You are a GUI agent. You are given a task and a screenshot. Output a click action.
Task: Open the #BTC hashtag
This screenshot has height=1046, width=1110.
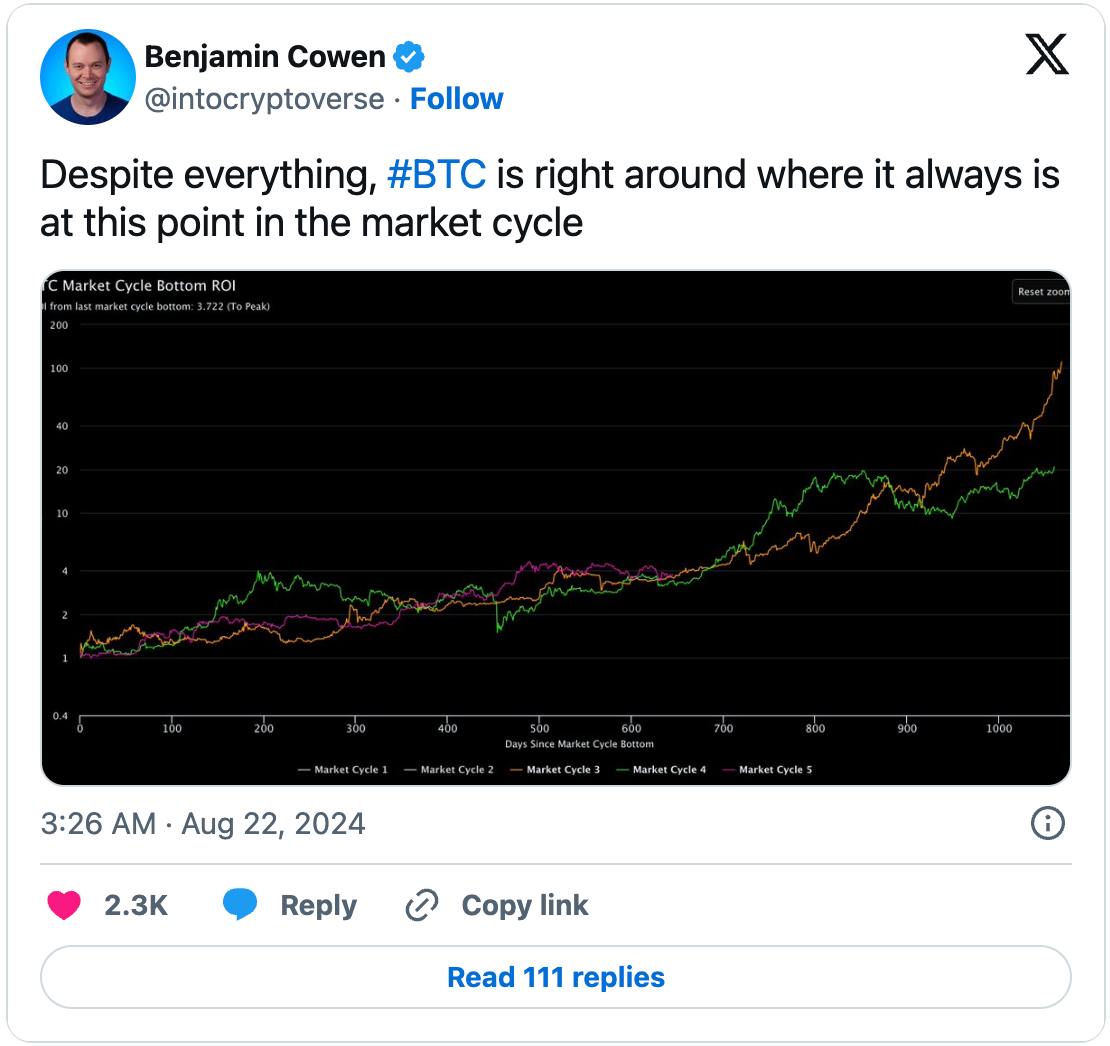437,175
